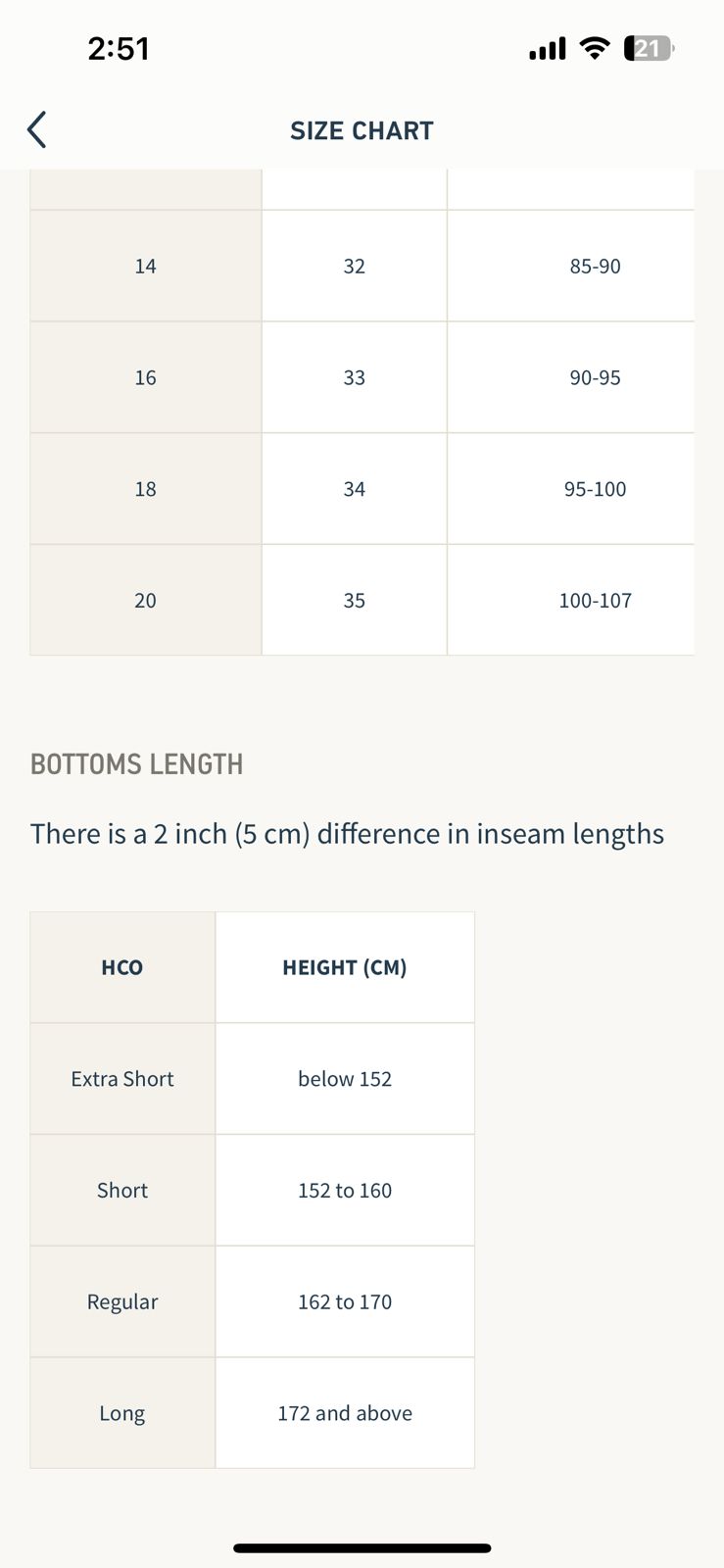Tap the HCO column header
The width and height of the screenshot is (724, 1568).
pos(122,967)
